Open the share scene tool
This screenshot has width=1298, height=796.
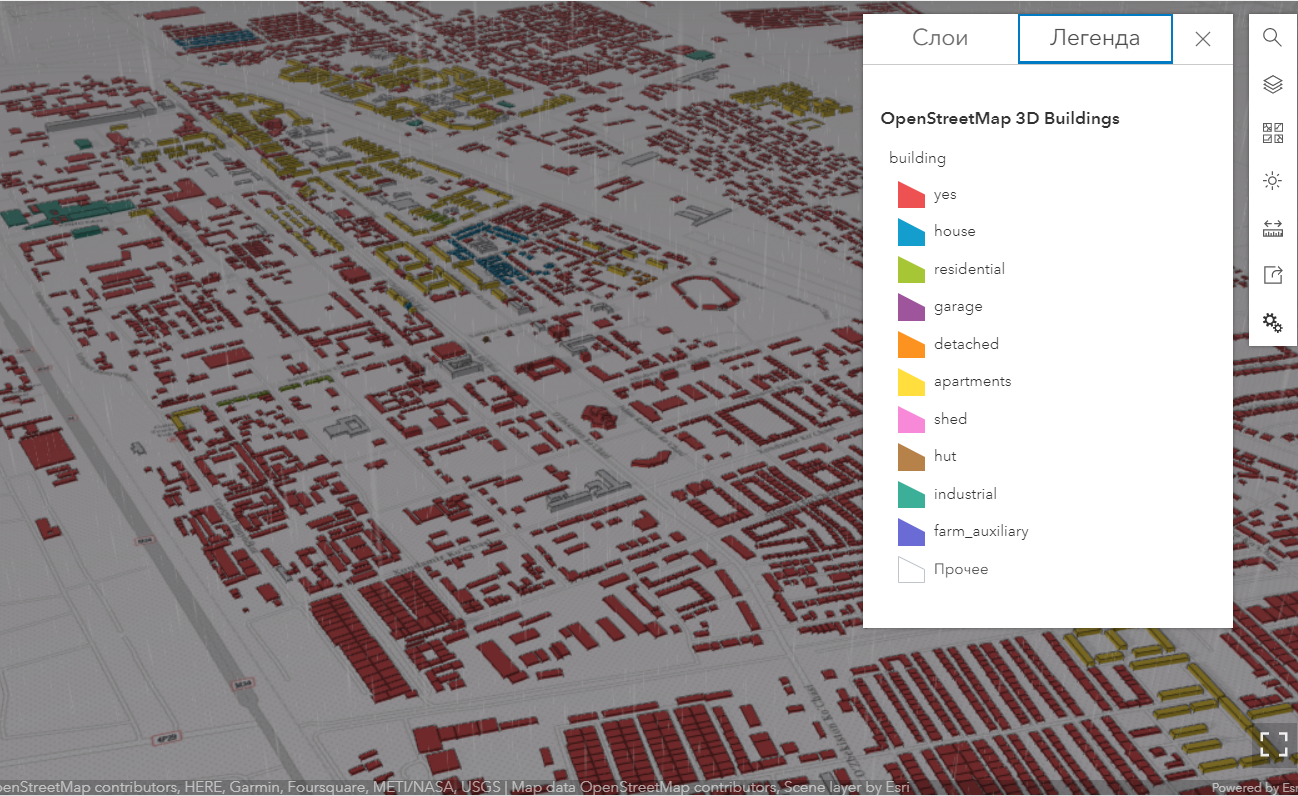pos(1272,275)
